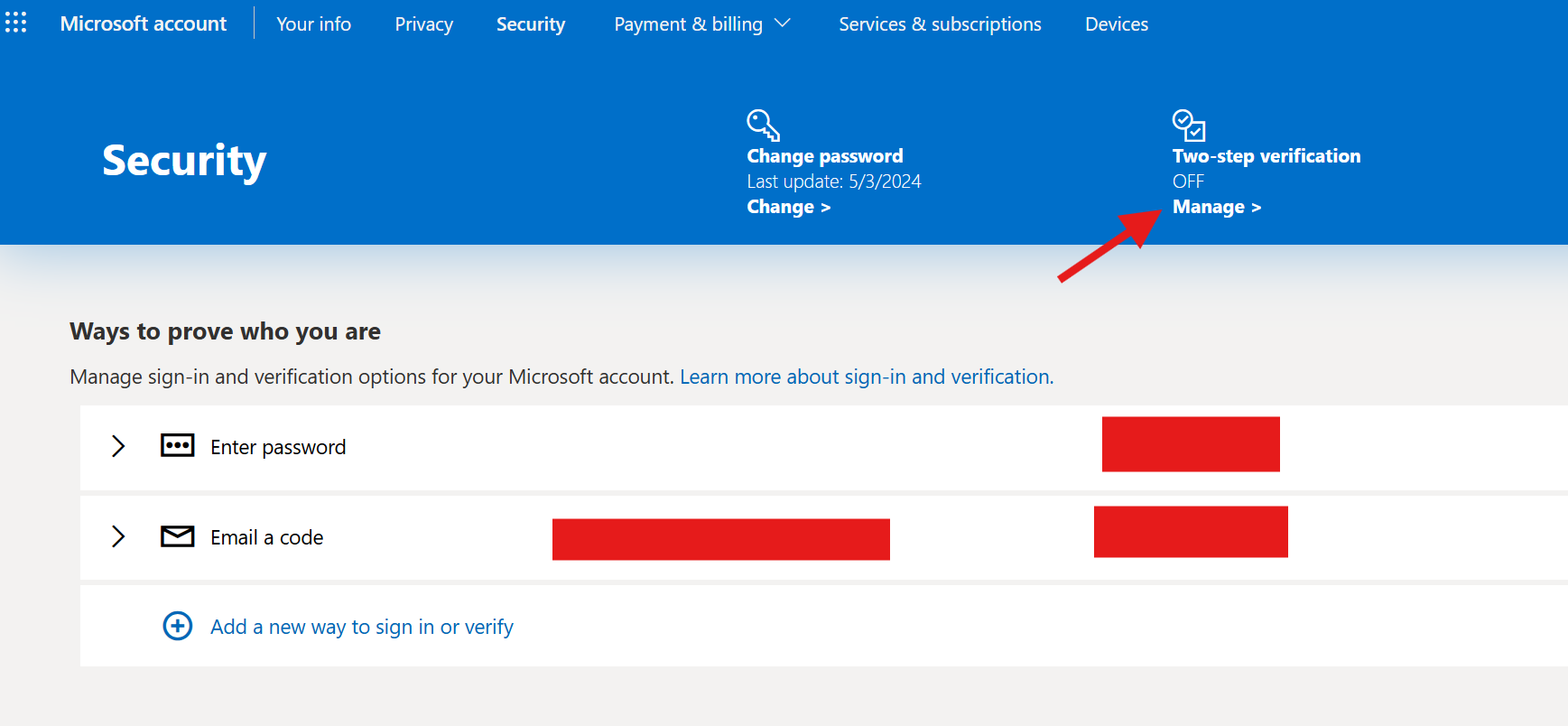Screen dimensions: 1568x726
Task: Click the envelope icon beside Email a code
Action: 177,536
